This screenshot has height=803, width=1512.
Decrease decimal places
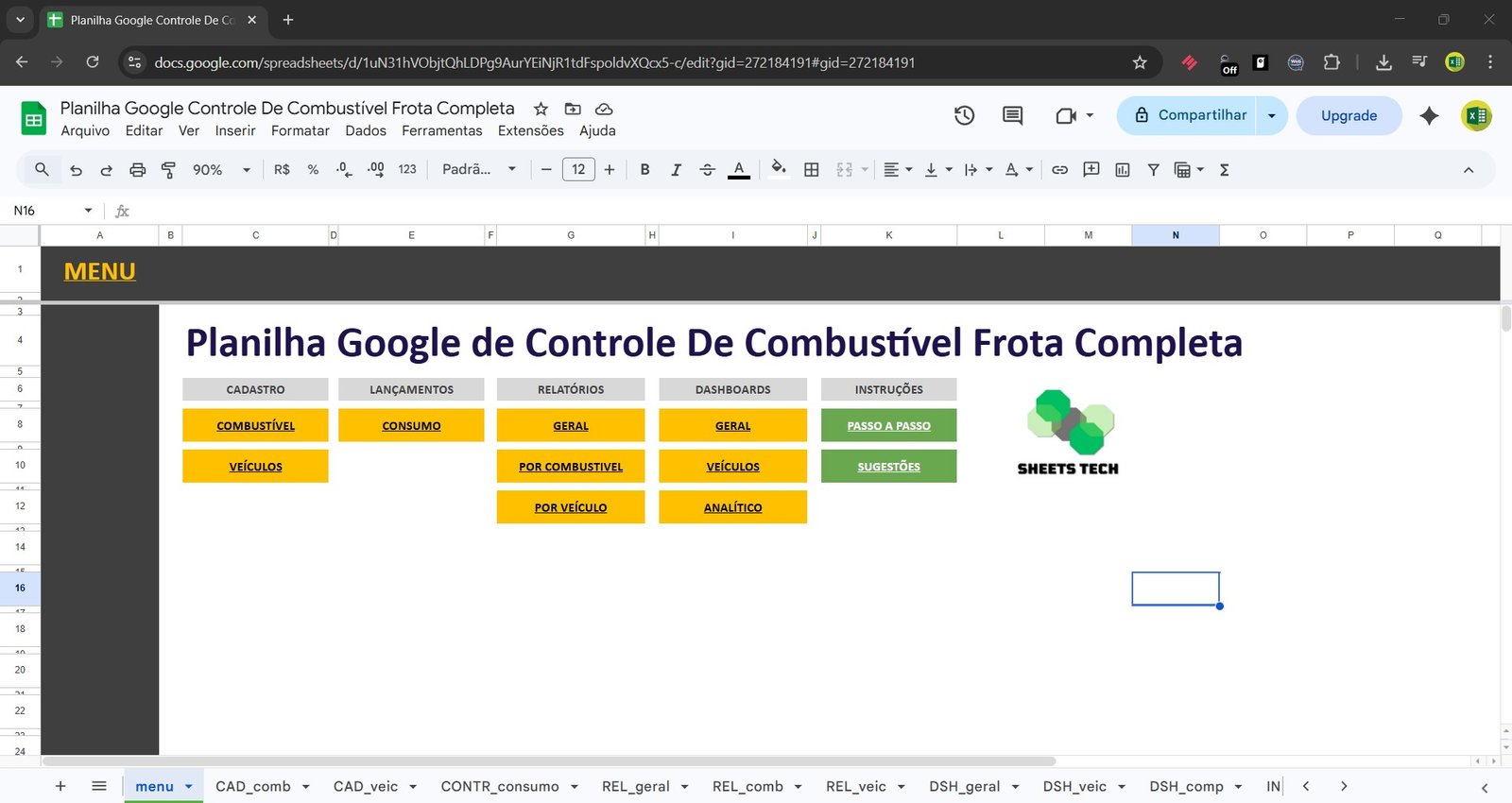344,170
